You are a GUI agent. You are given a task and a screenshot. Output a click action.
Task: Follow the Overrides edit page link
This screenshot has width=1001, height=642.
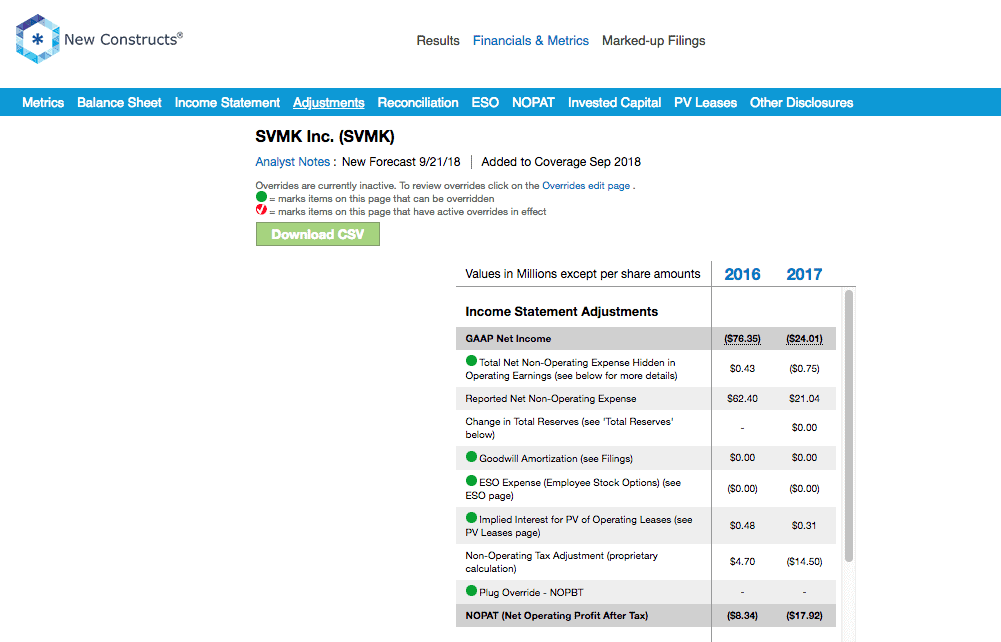(x=586, y=186)
